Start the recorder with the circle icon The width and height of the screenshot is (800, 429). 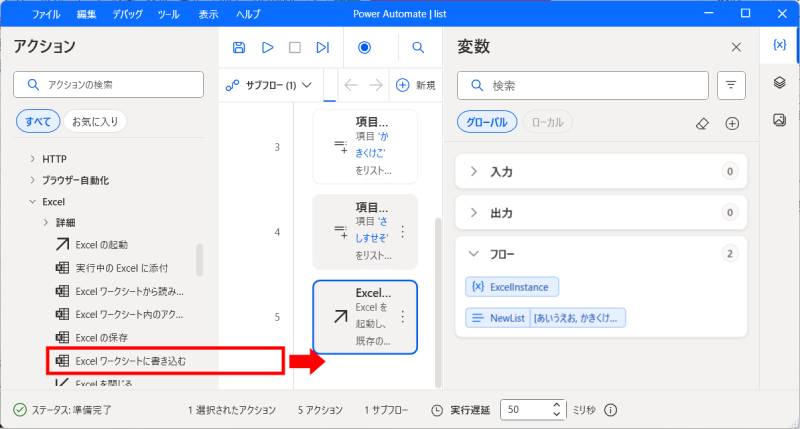(364, 47)
